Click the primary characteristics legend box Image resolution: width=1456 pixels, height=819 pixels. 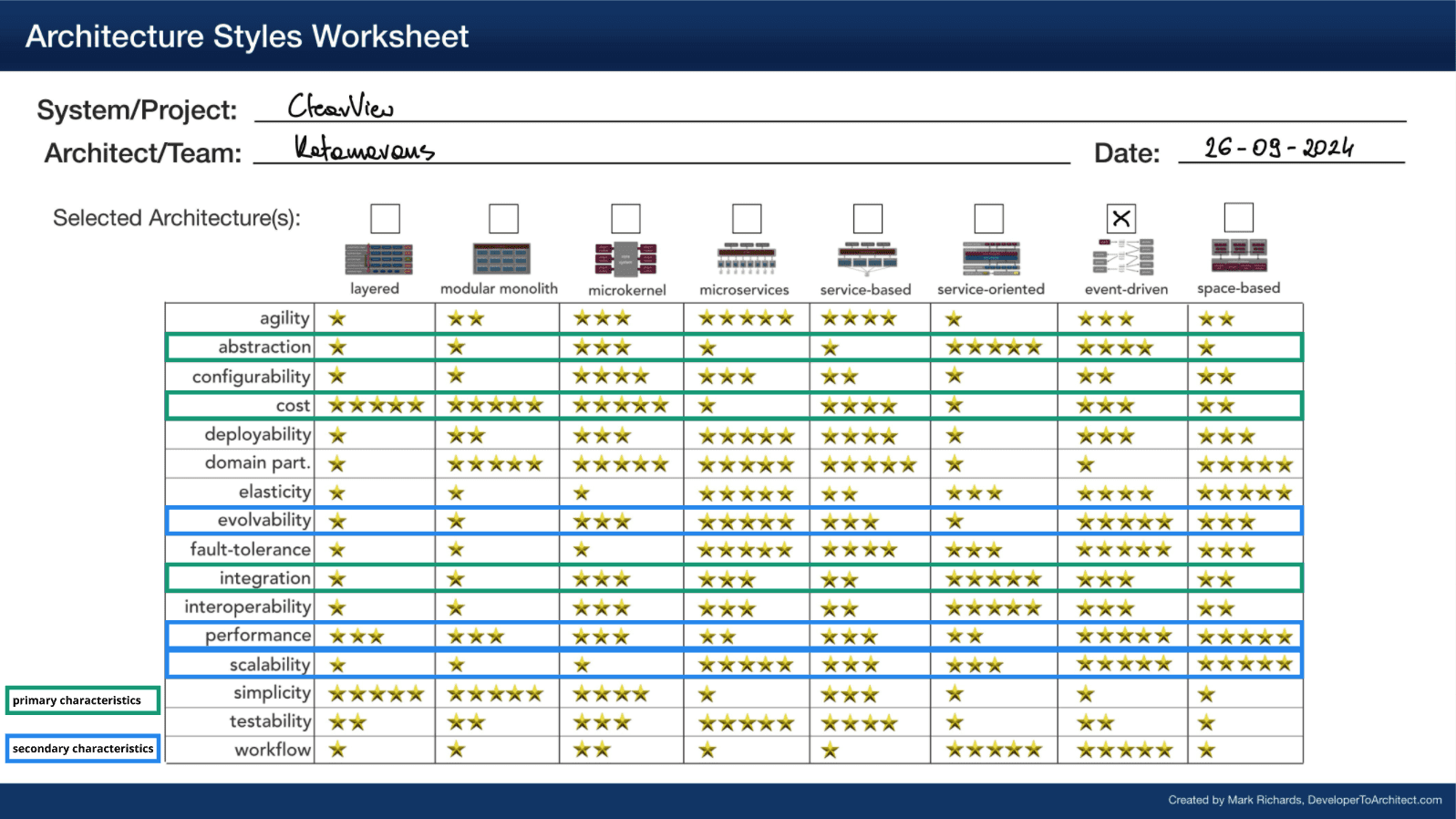click(83, 700)
